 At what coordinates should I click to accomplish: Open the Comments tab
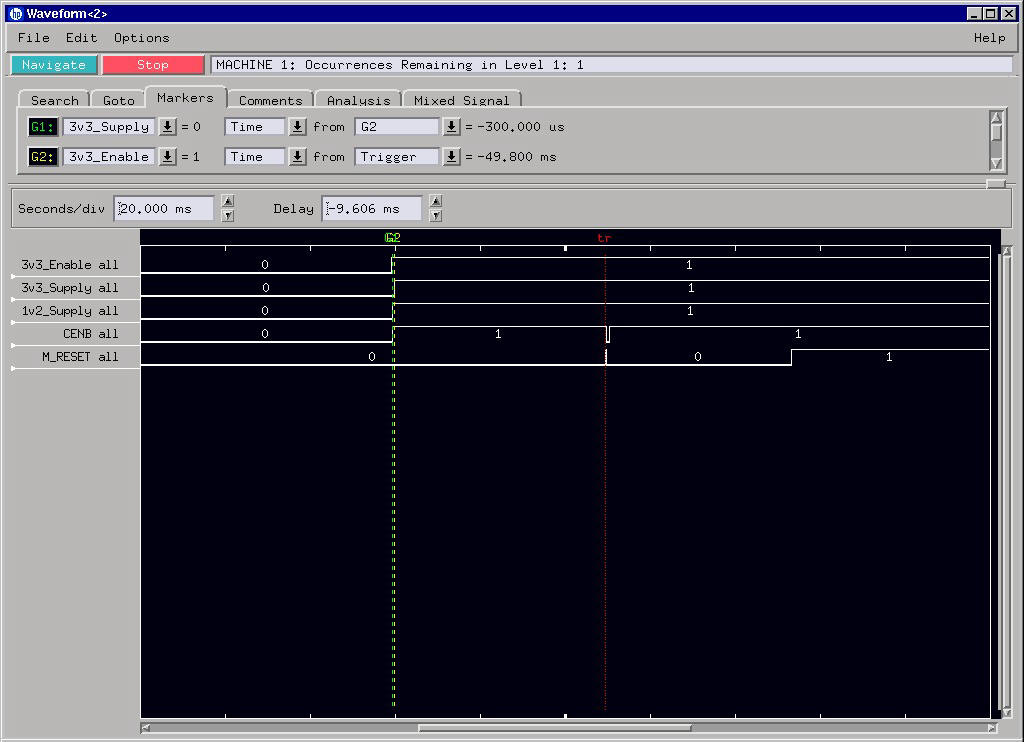(270, 100)
